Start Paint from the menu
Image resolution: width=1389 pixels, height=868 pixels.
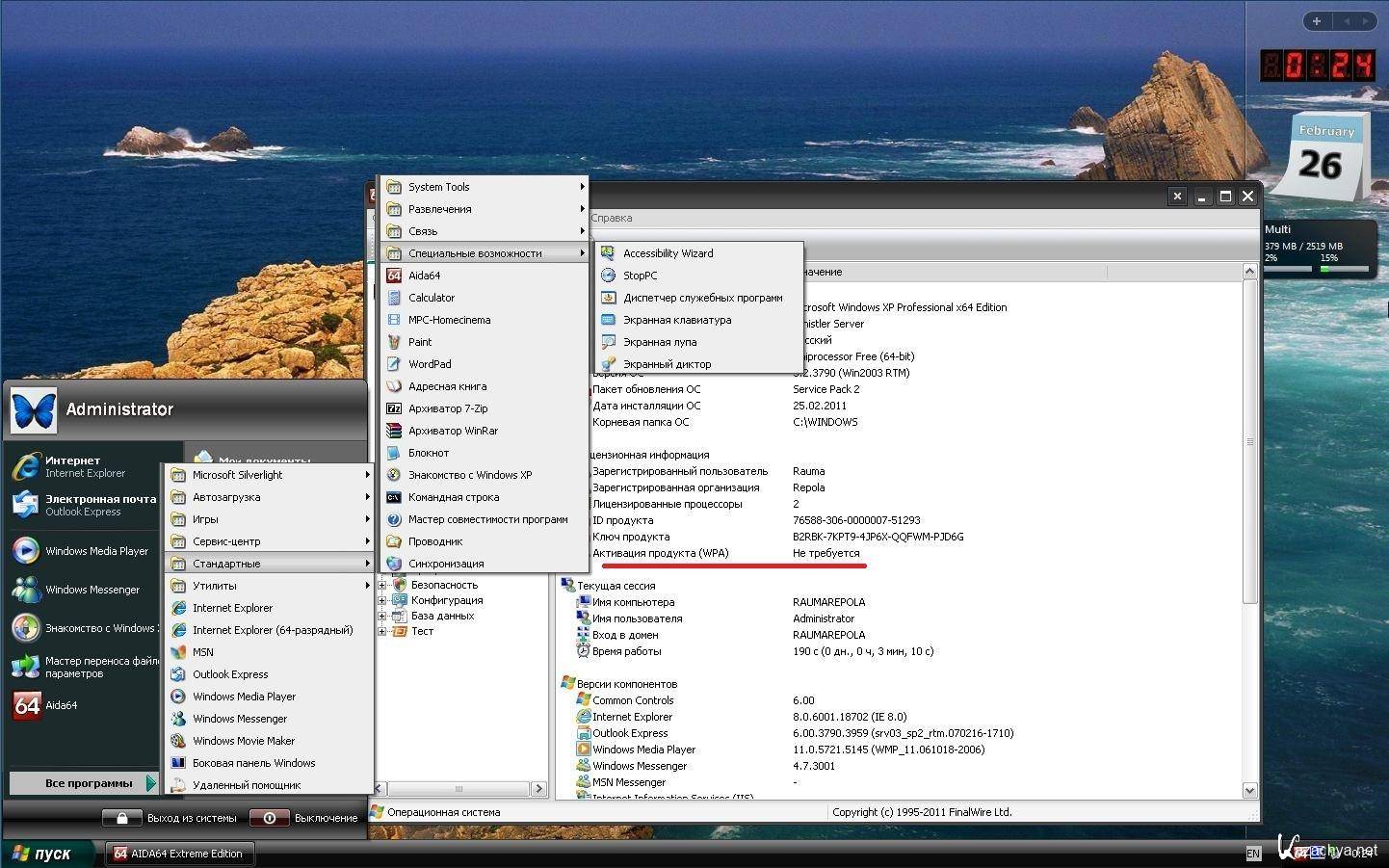[x=484, y=342]
